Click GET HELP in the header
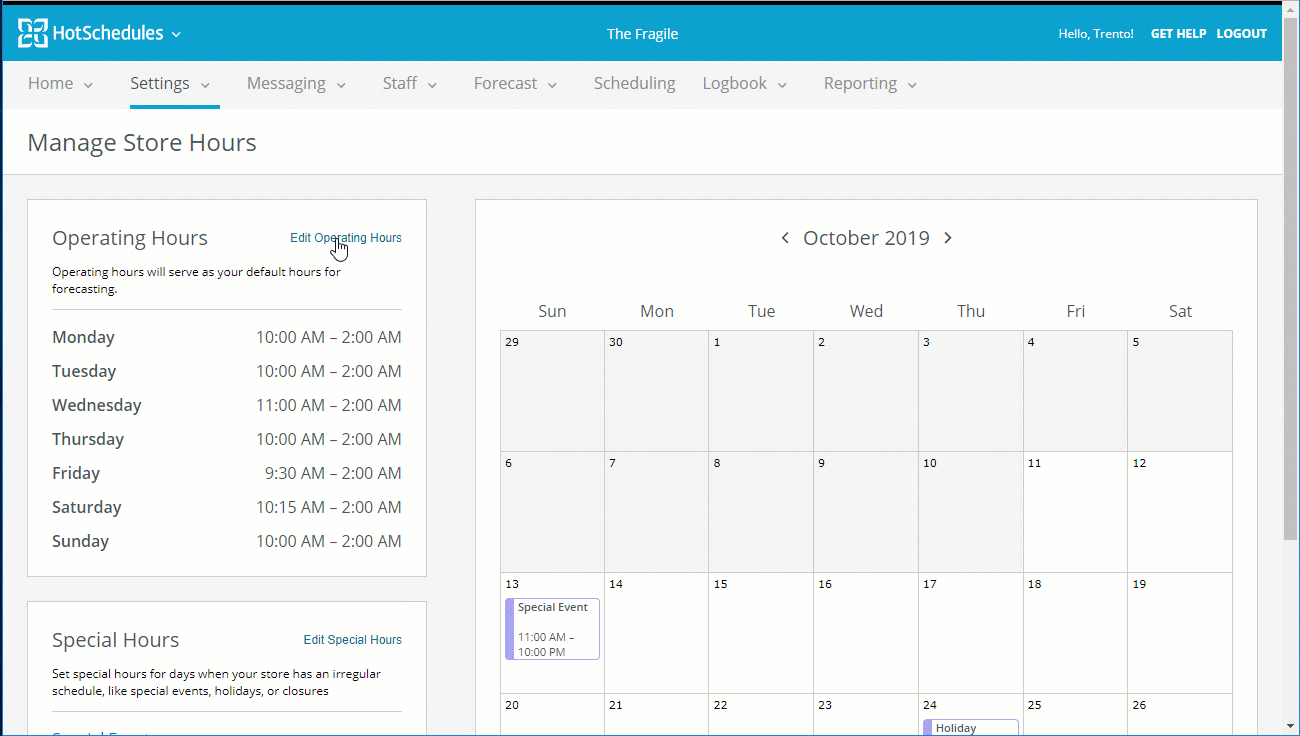 tap(1178, 33)
